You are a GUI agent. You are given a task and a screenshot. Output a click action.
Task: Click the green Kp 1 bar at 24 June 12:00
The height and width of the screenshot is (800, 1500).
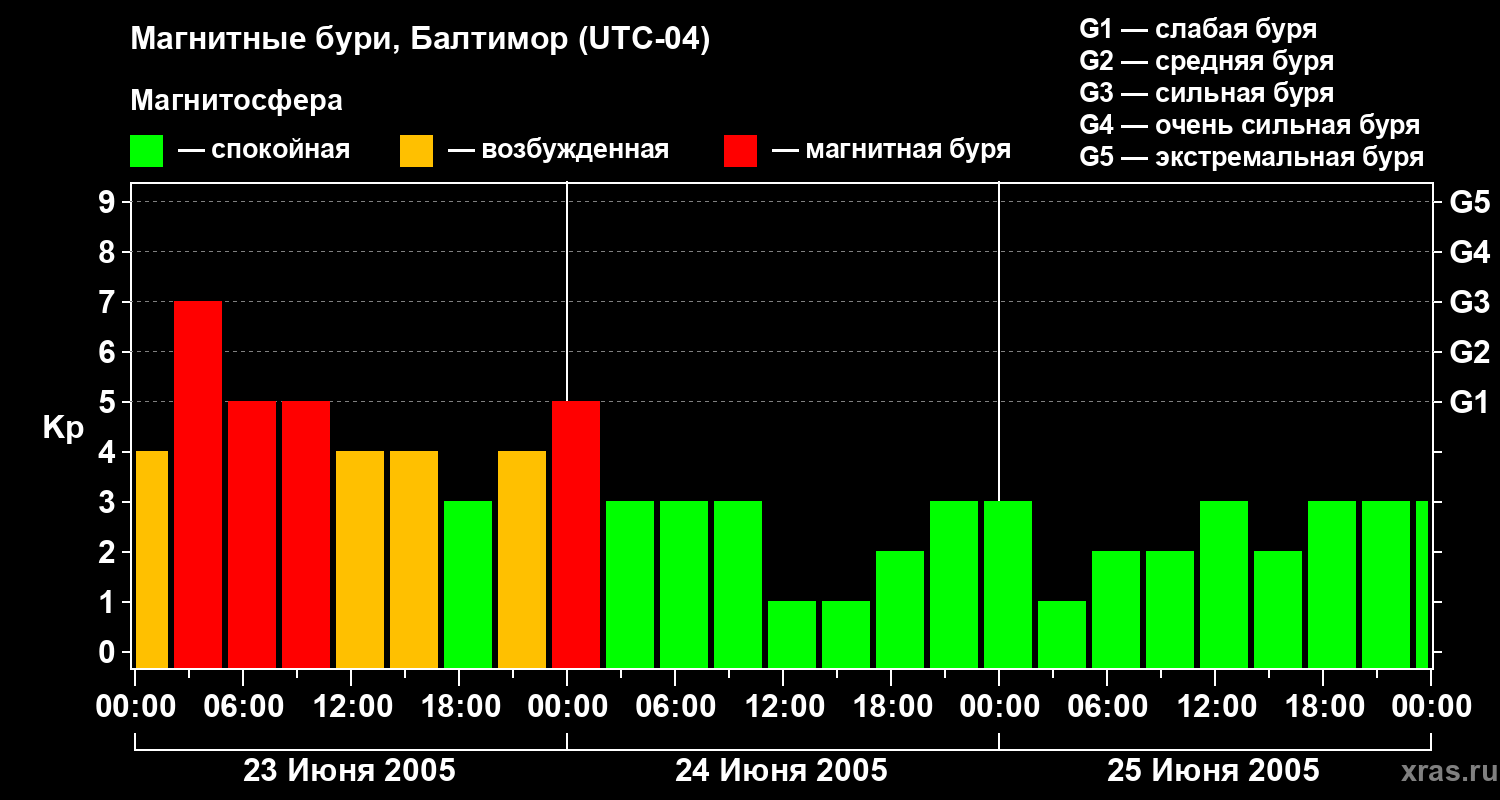click(792, 634)
